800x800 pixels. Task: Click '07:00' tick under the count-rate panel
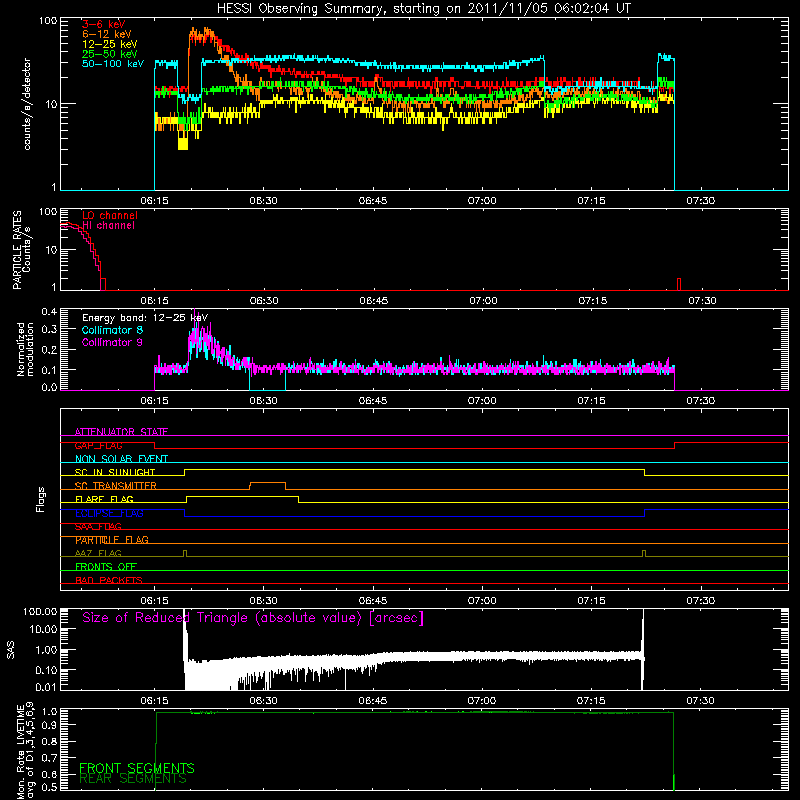[482, 201]
